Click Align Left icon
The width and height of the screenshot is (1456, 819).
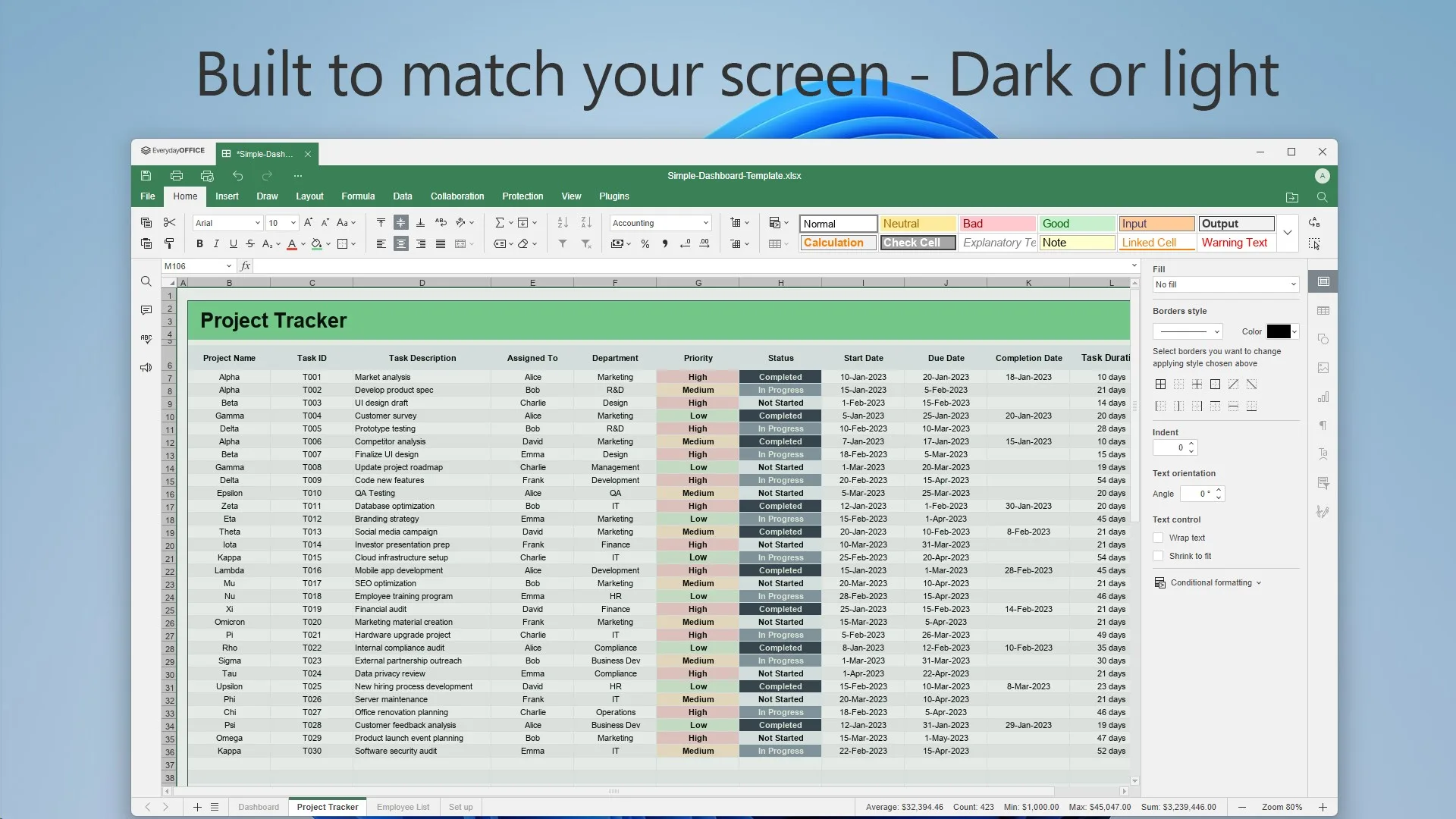click(x=381, y=243)
